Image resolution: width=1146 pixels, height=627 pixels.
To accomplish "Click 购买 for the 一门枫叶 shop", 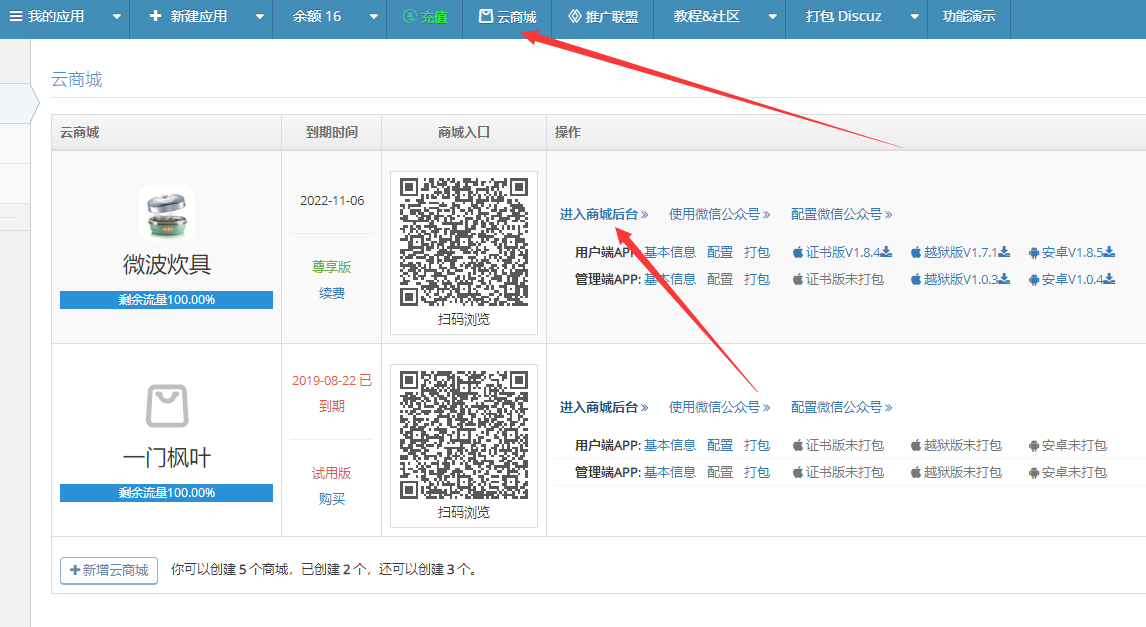I will [x=332, y=499].
